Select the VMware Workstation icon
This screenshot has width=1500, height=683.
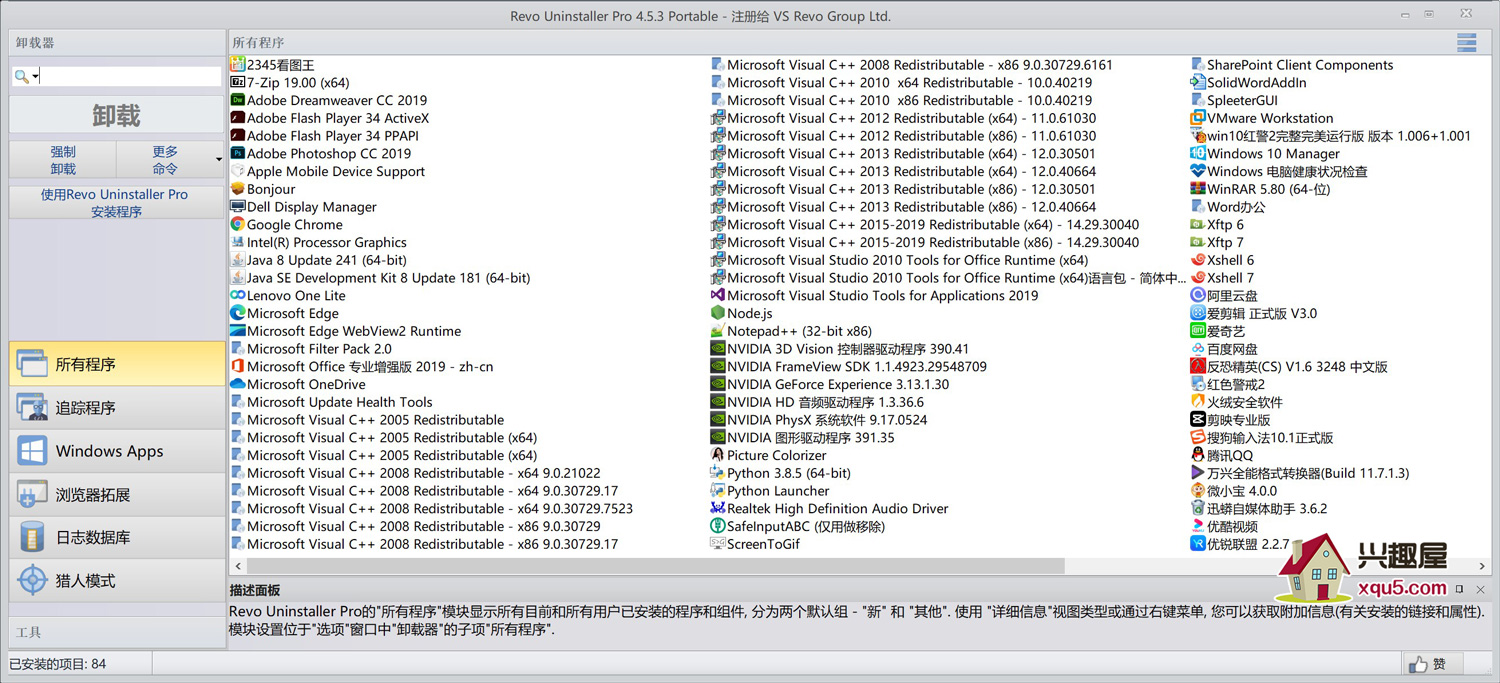point(1198,118)
